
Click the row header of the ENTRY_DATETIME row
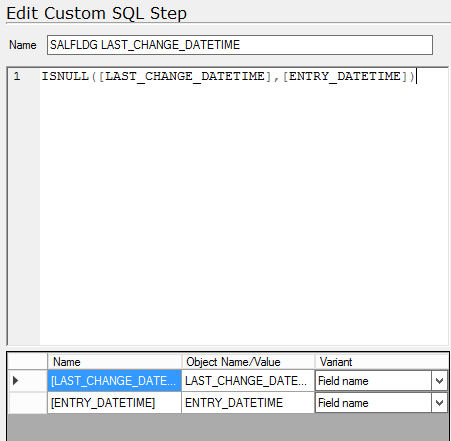[x=27, y=403]
